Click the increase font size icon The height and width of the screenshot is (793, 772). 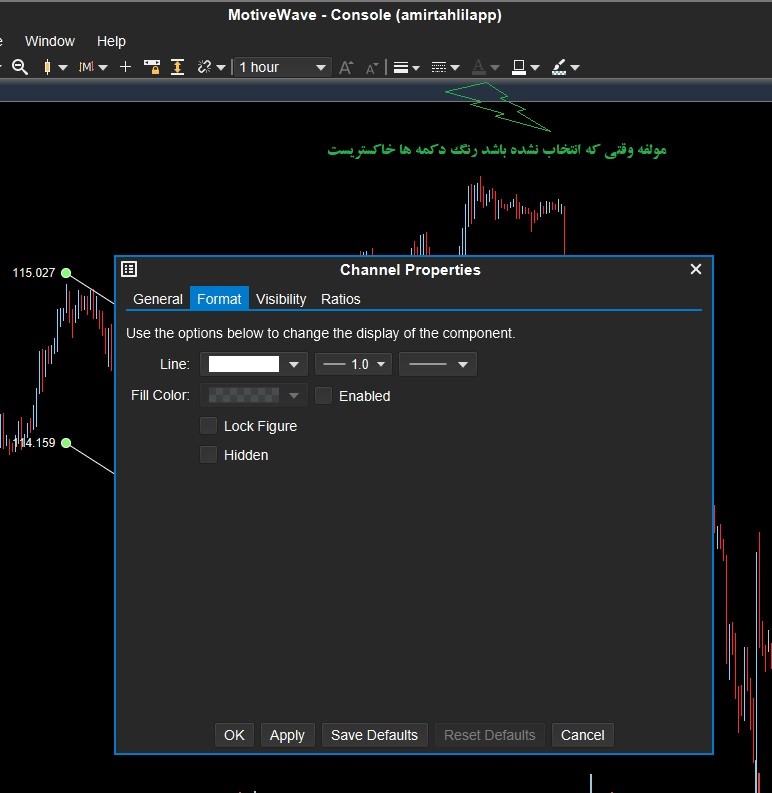point(346,67)
